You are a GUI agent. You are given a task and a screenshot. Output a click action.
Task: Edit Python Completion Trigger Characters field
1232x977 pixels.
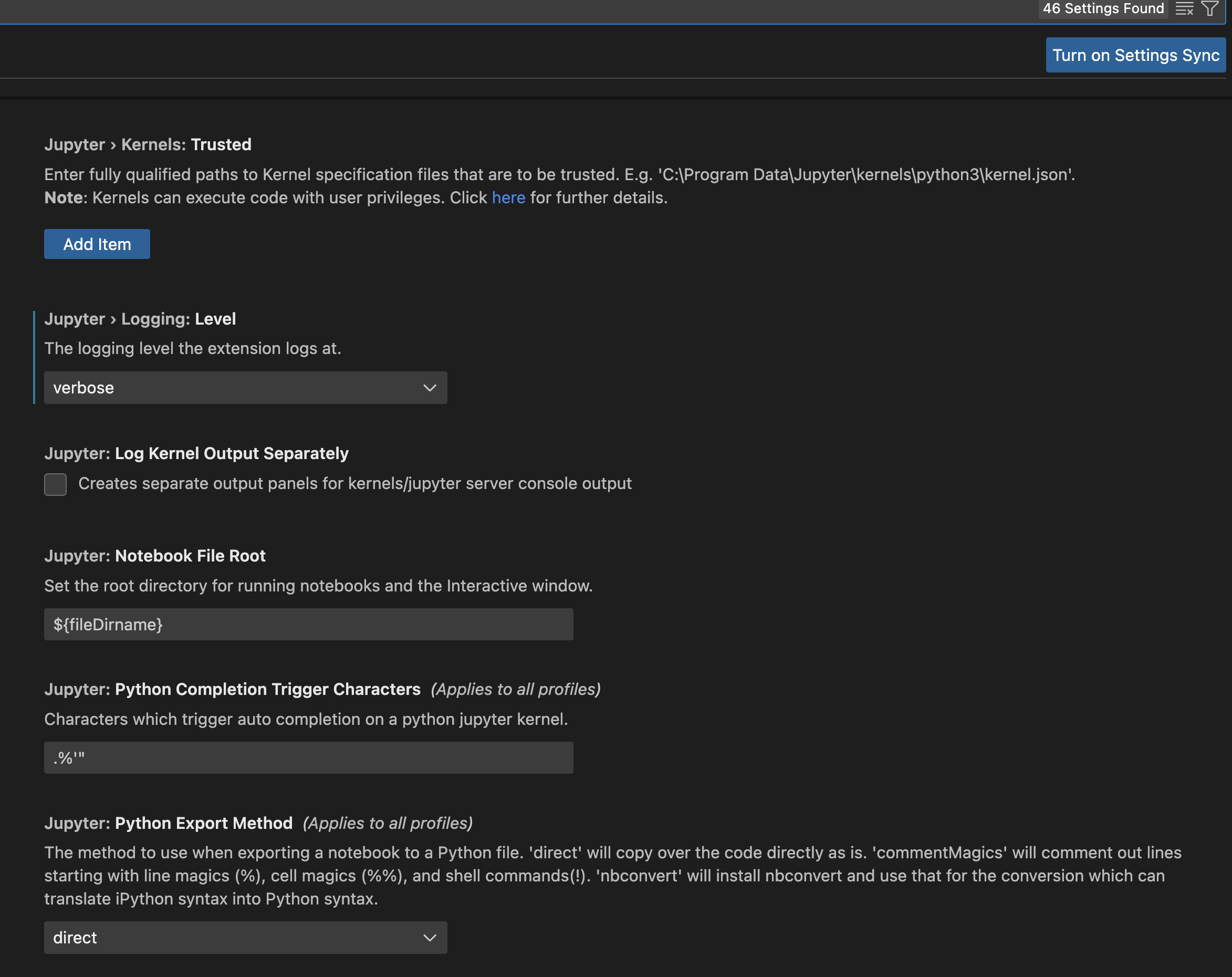coord(309,757)
